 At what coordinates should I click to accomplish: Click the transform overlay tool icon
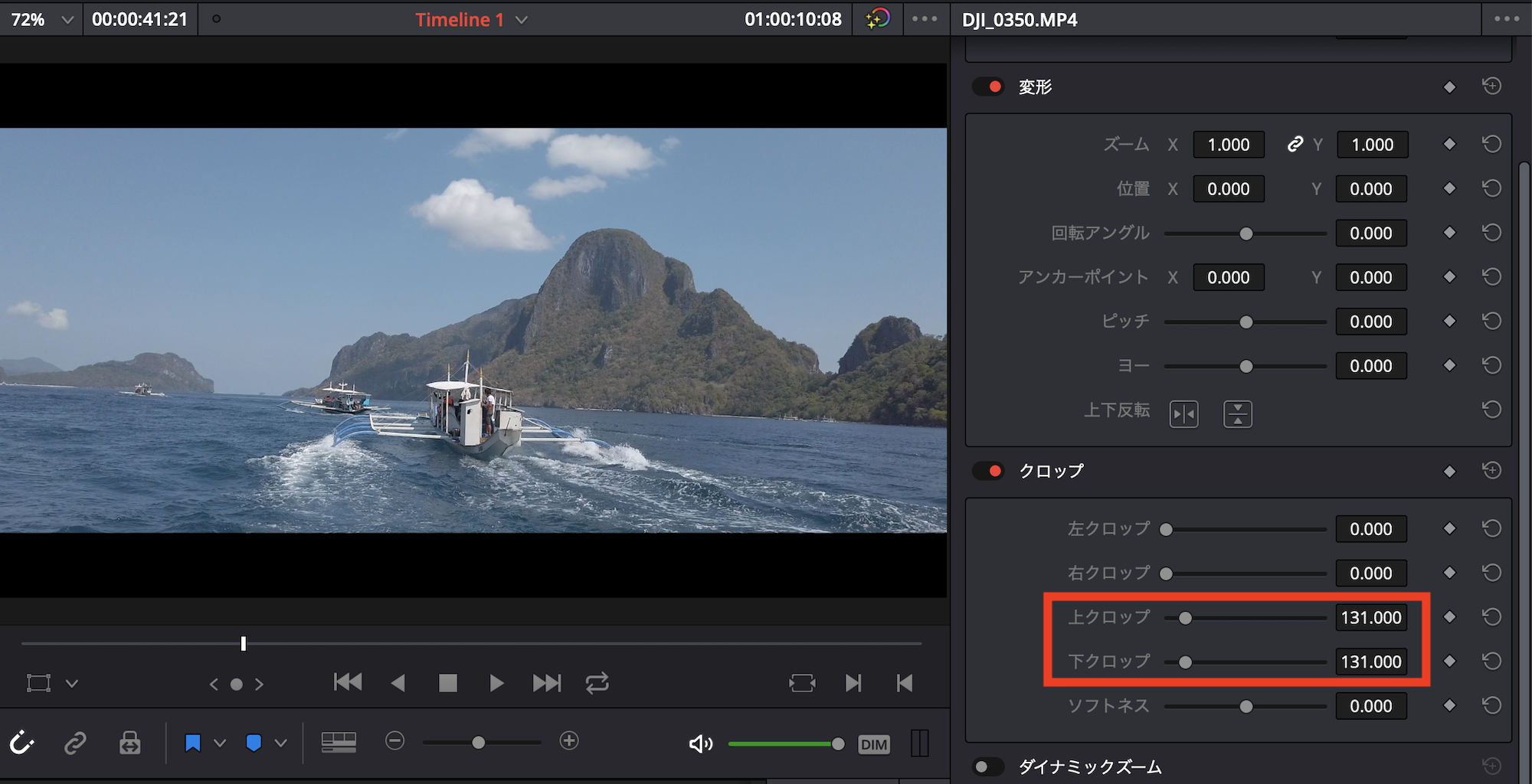point(38,683)
